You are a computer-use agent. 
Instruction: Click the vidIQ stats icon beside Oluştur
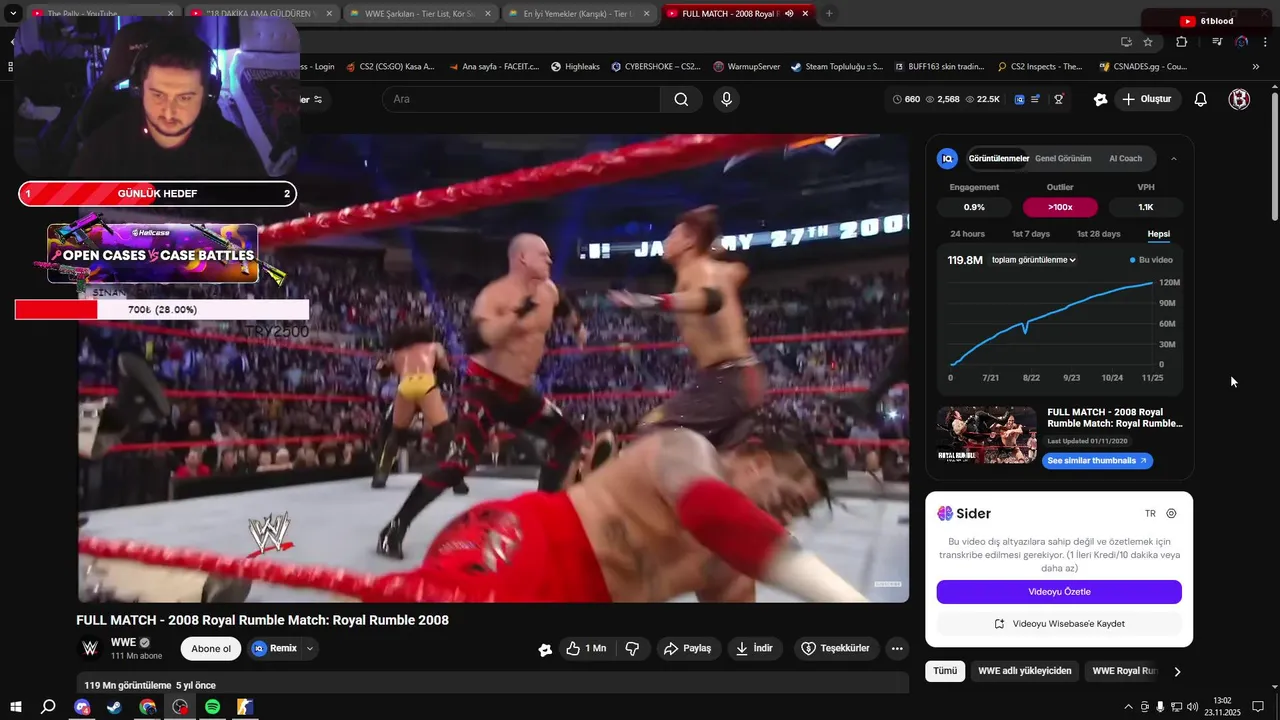click(1101, 99)
